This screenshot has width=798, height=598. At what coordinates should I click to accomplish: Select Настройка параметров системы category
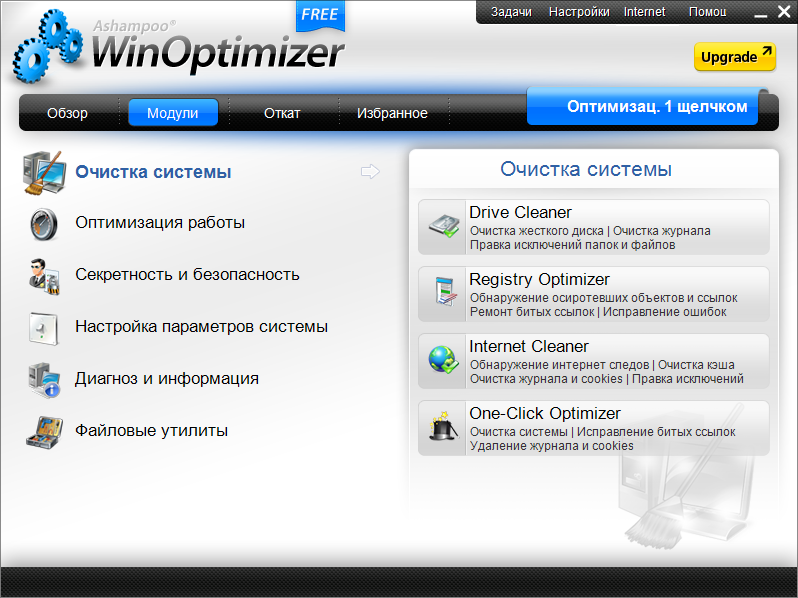click(x=202, y=326)
